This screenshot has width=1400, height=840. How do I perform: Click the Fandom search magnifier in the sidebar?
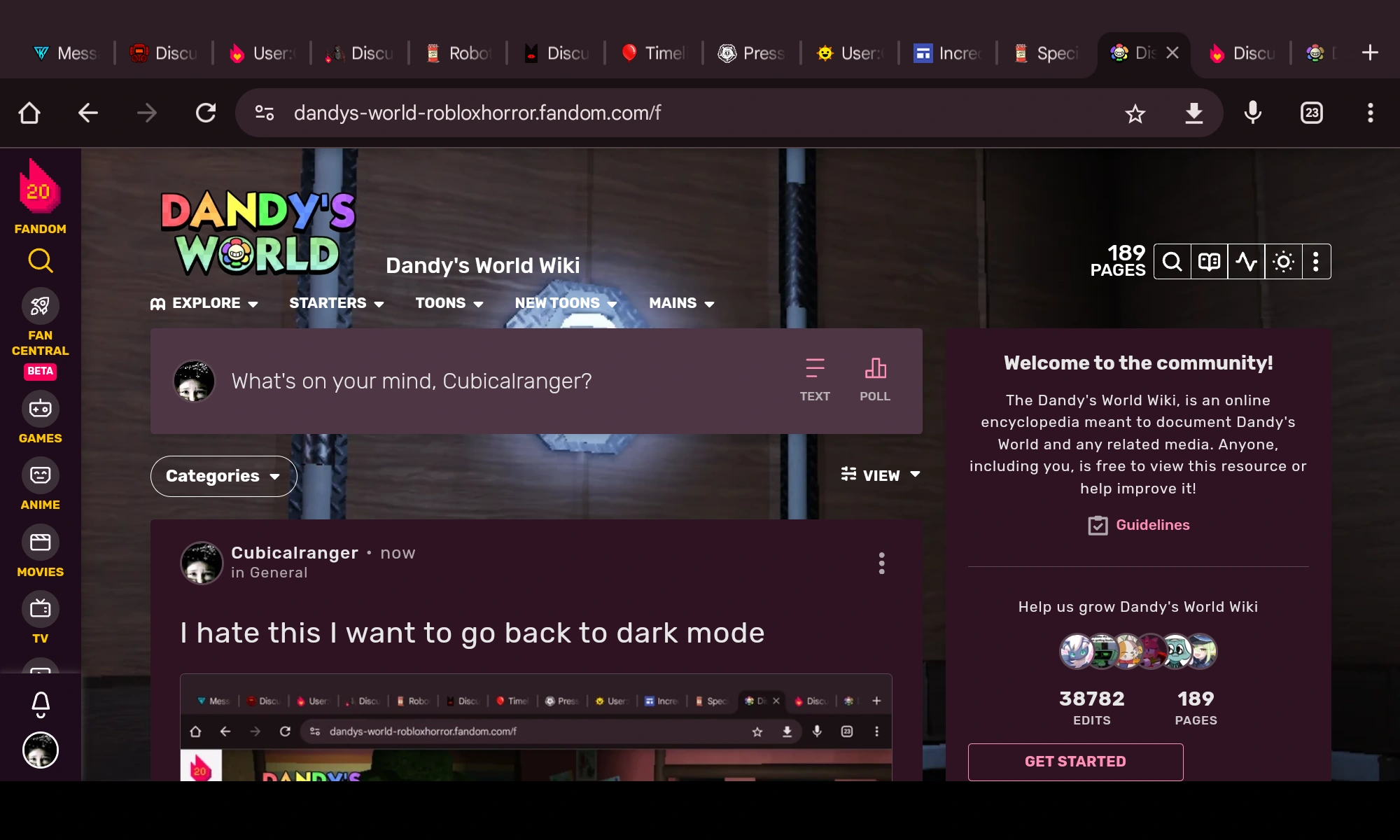click(40, 261)
